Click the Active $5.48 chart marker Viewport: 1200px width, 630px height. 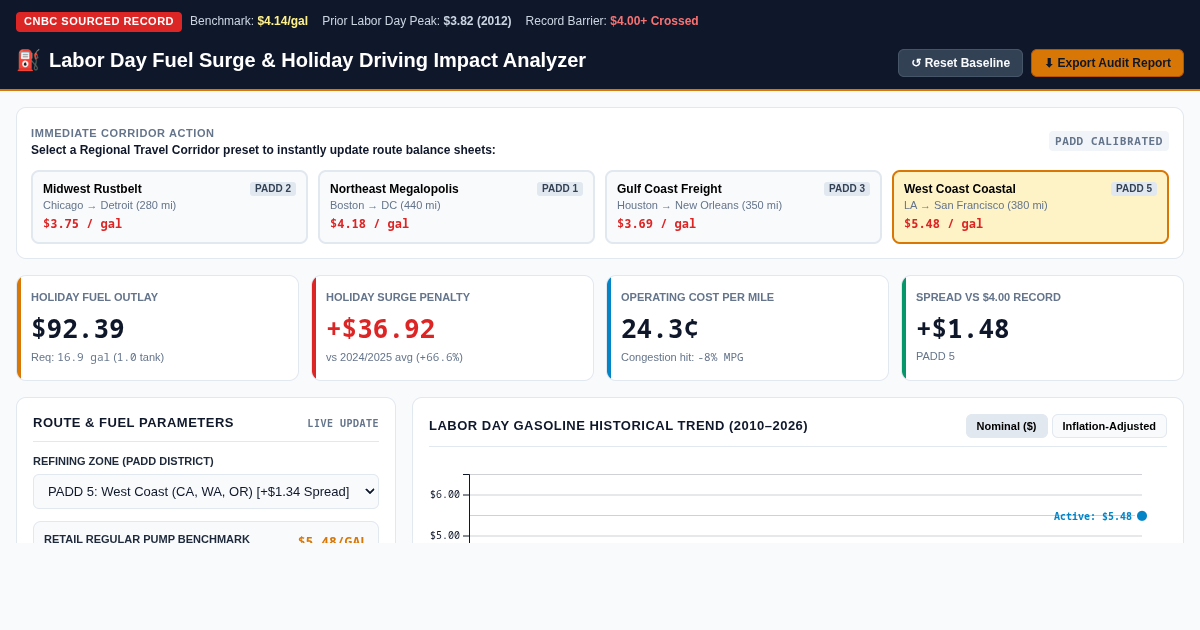[1142, 516]
